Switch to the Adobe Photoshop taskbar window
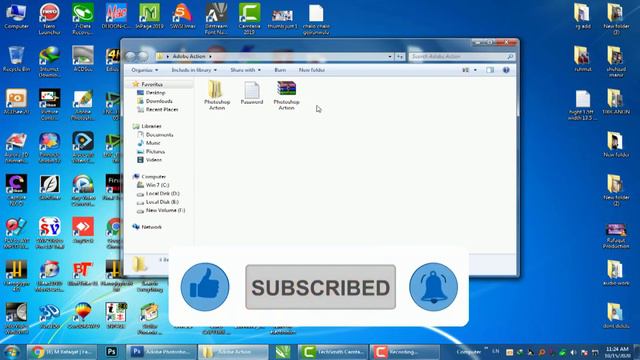The width and height of the screenshot is (640, 360). tap(160, 352)
